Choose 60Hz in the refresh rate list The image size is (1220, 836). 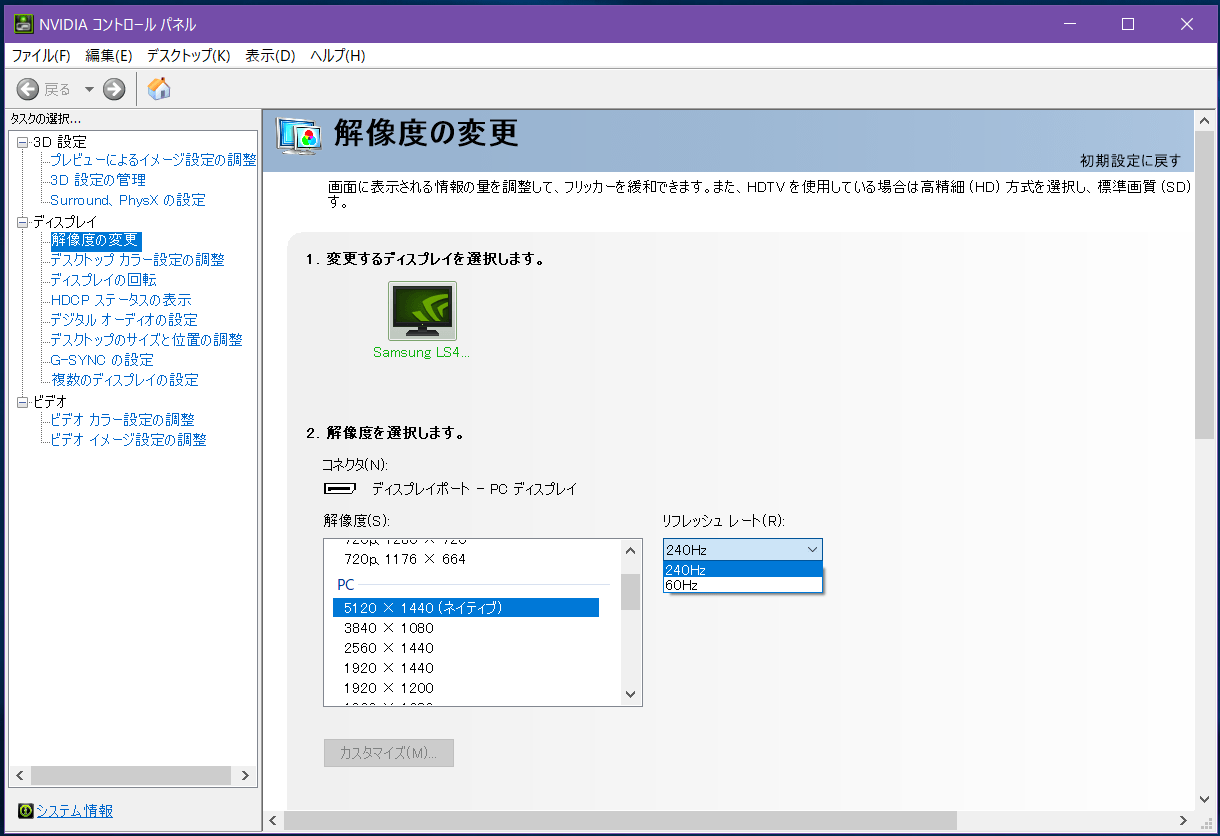tap(742, 585)
